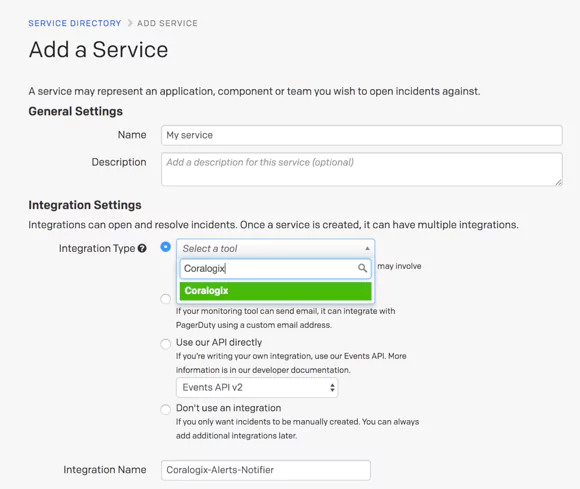Open the Select a tool dropdown

[276, 249]
